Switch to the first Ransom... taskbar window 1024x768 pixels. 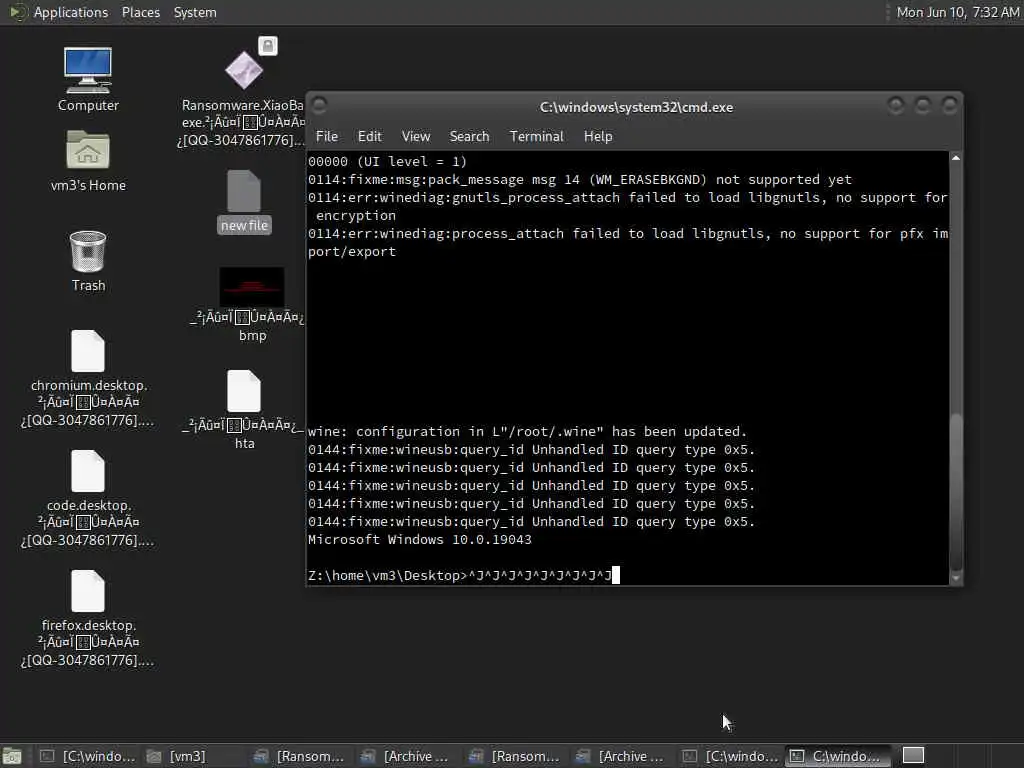[x=298, y=756]
